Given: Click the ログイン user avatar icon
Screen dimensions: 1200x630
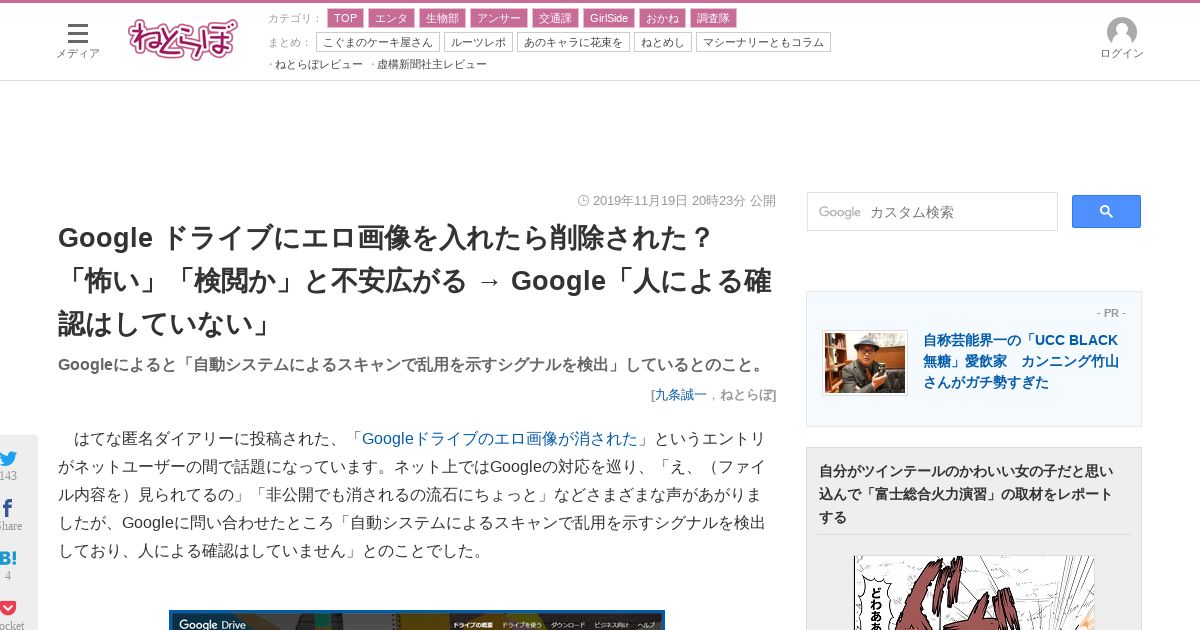Looking at the screenshot, I should click(1122, 32).
